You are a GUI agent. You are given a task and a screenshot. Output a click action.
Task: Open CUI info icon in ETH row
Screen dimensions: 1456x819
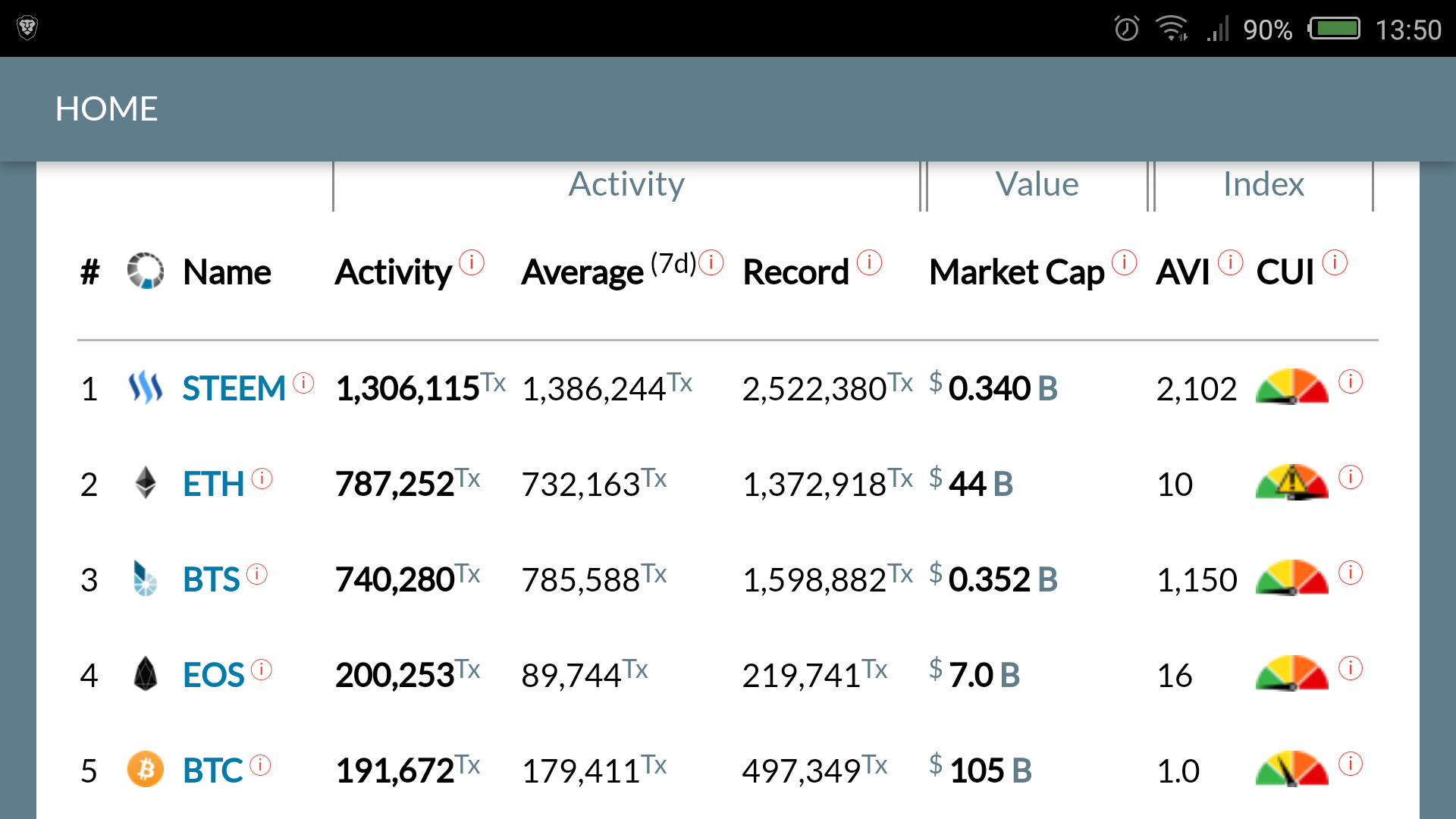(x=1351, y=477)
